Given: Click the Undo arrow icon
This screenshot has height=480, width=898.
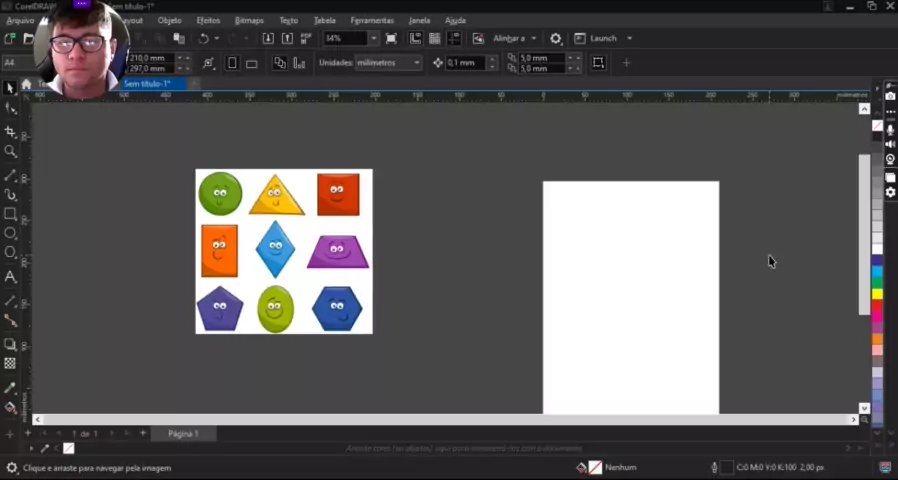Looking at the screenshot, I should point(203,39).
